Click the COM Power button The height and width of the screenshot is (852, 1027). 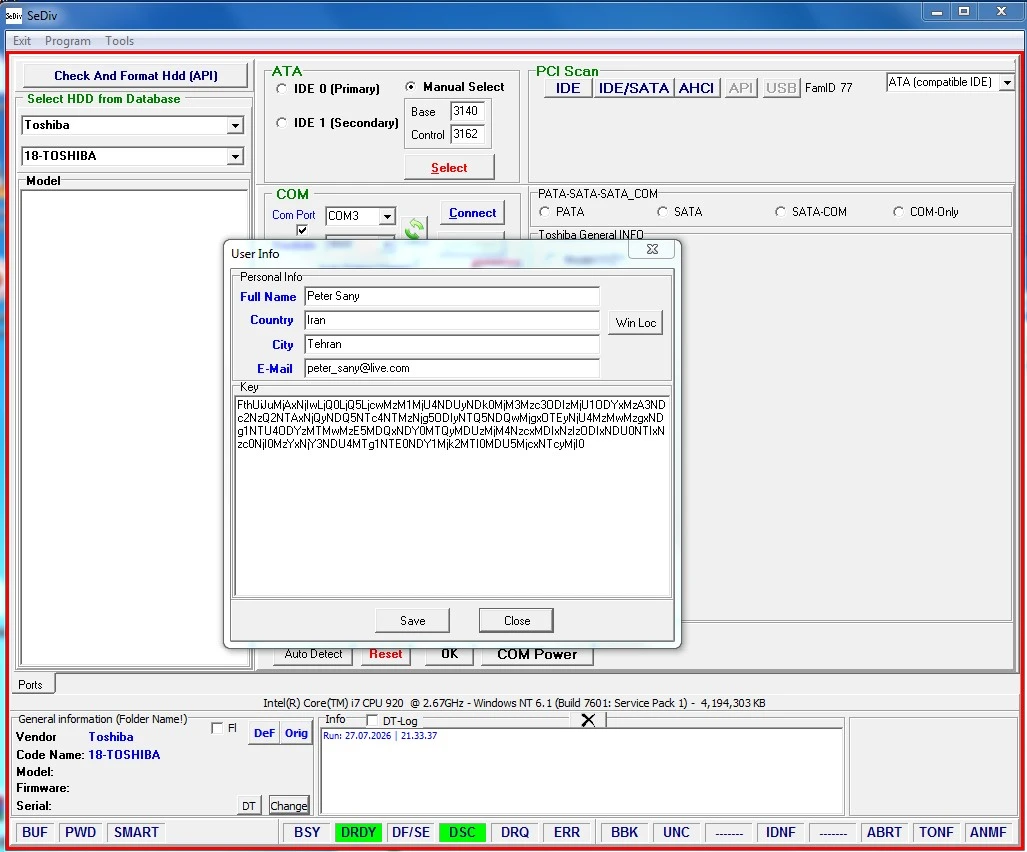(537, 654)
